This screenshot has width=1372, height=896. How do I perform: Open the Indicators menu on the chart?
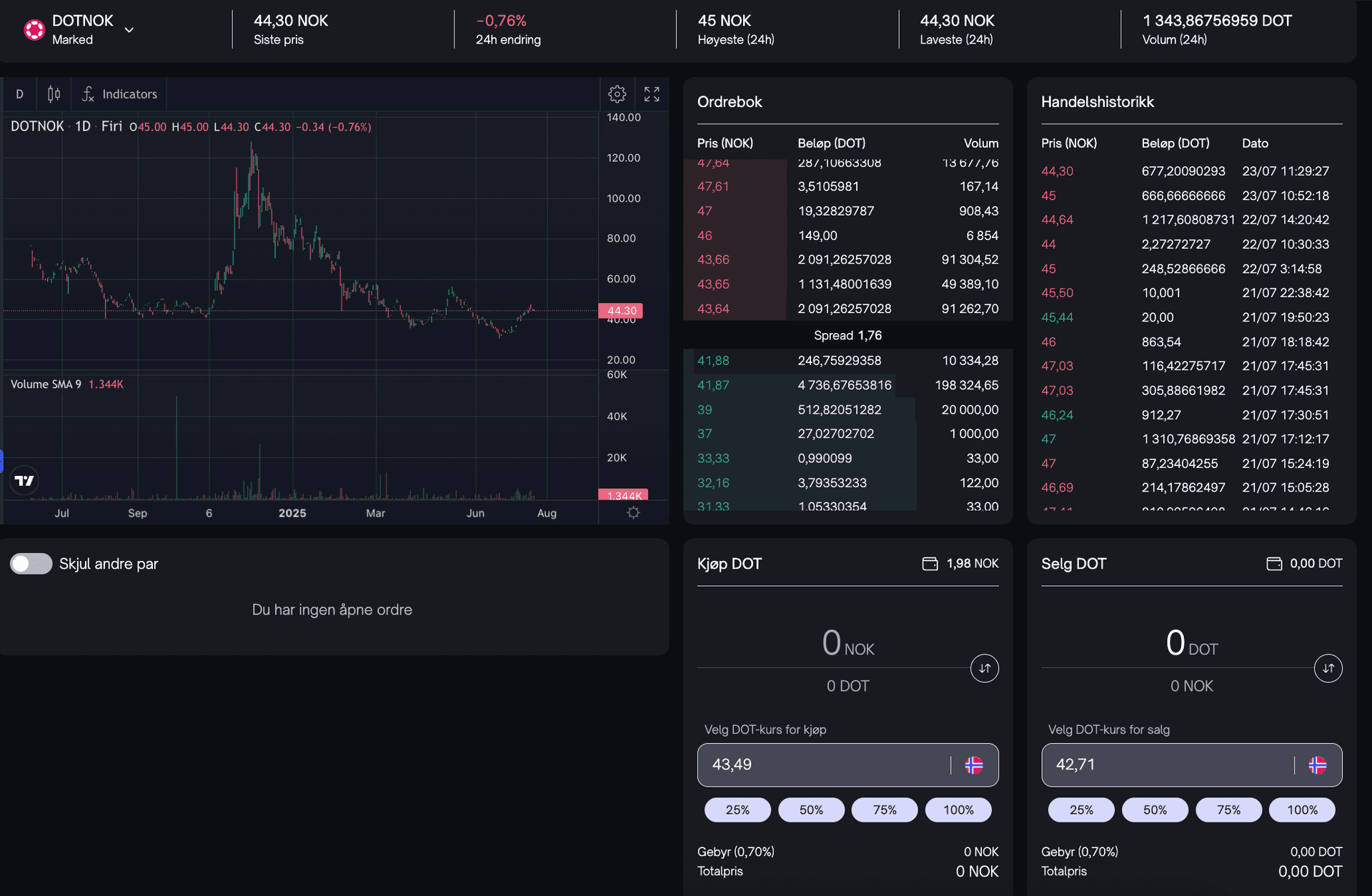pos(119,94)
